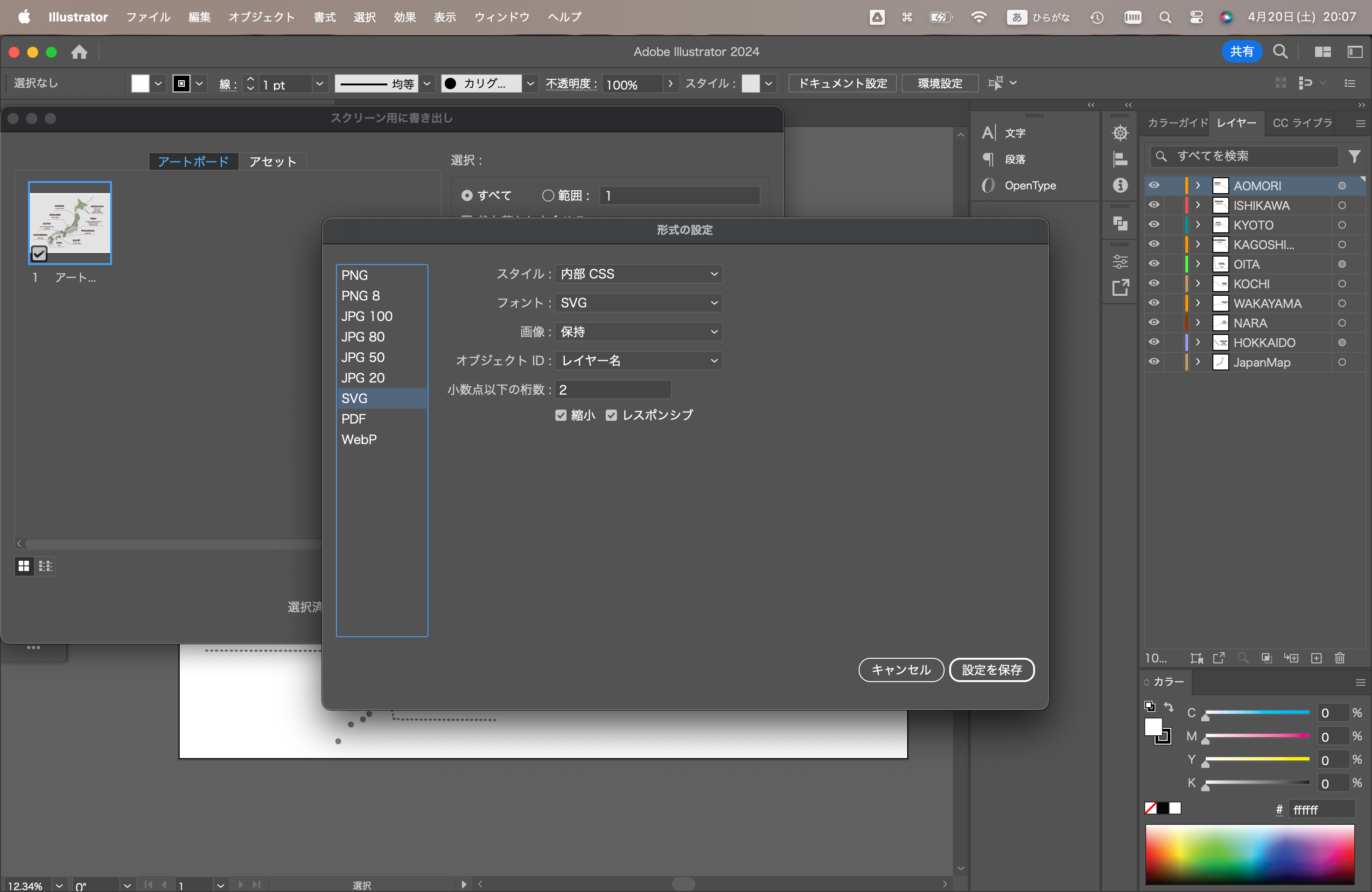This screenshot has height=892, width=1372.
Task: Open the Pathfinder panel icon
Action: click(1120, 223)
